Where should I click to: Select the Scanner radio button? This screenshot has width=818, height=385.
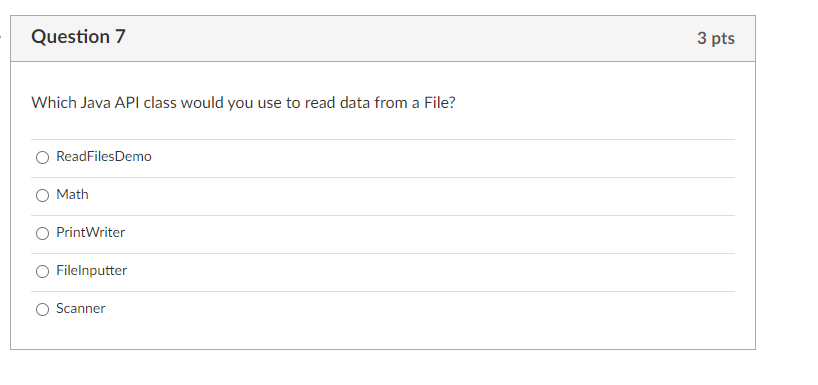tap(42, 309)
